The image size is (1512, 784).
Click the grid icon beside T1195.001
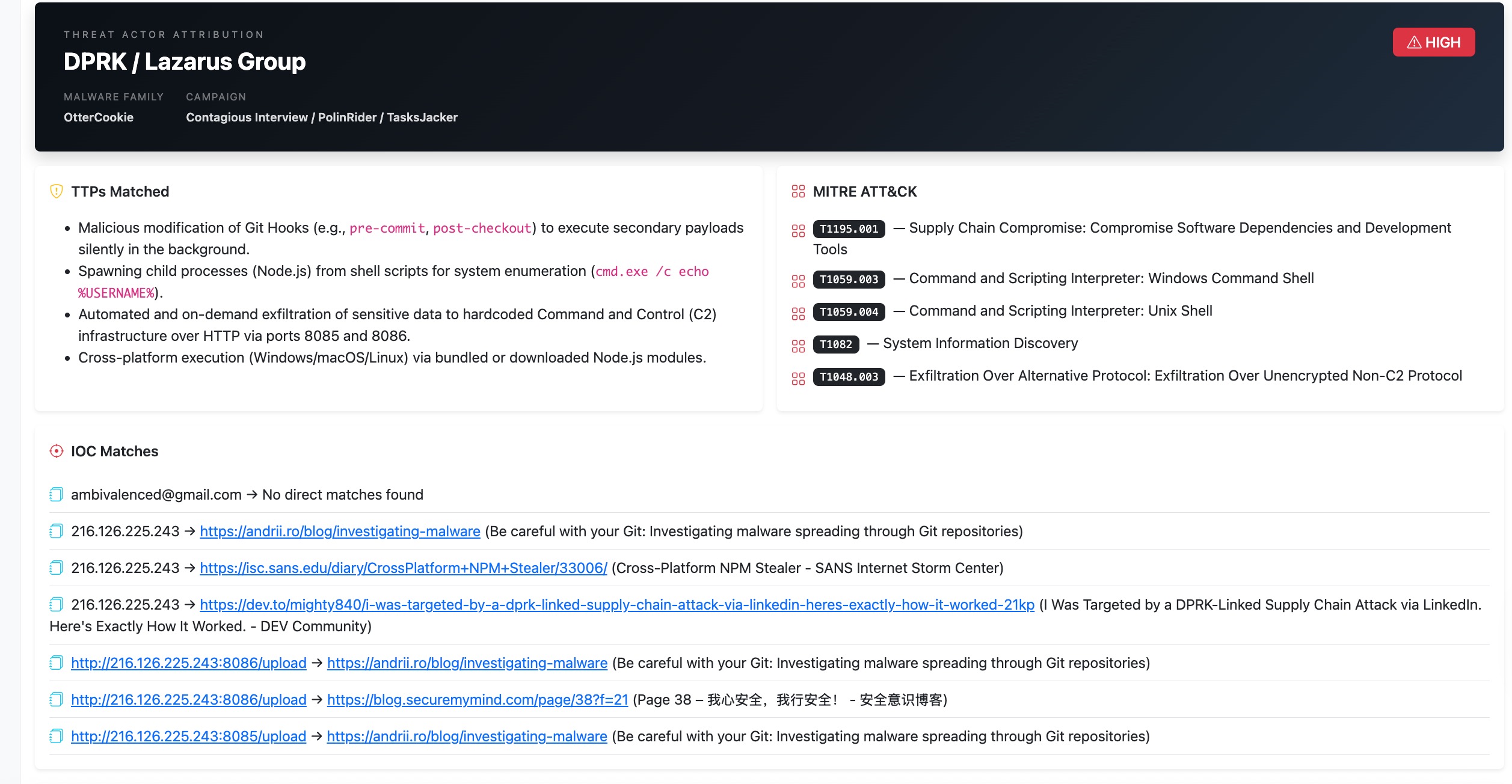[x=798, y=231]
